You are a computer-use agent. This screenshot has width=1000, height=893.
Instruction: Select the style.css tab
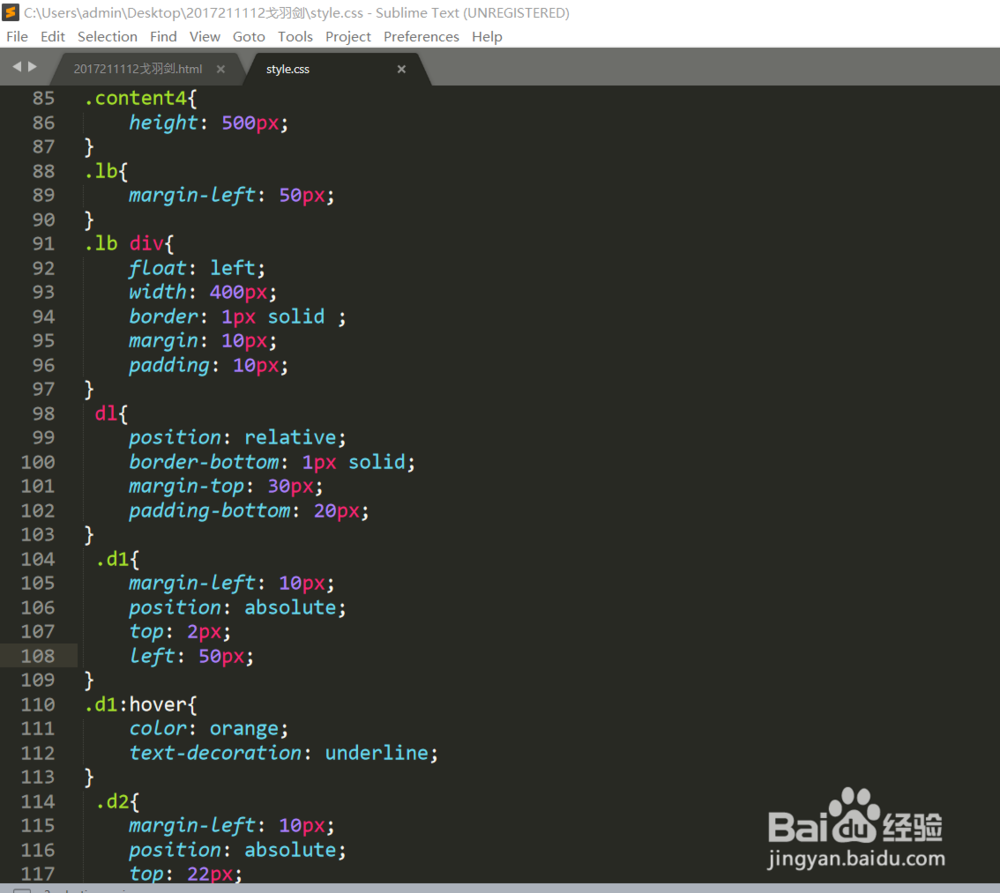(288, 69)
